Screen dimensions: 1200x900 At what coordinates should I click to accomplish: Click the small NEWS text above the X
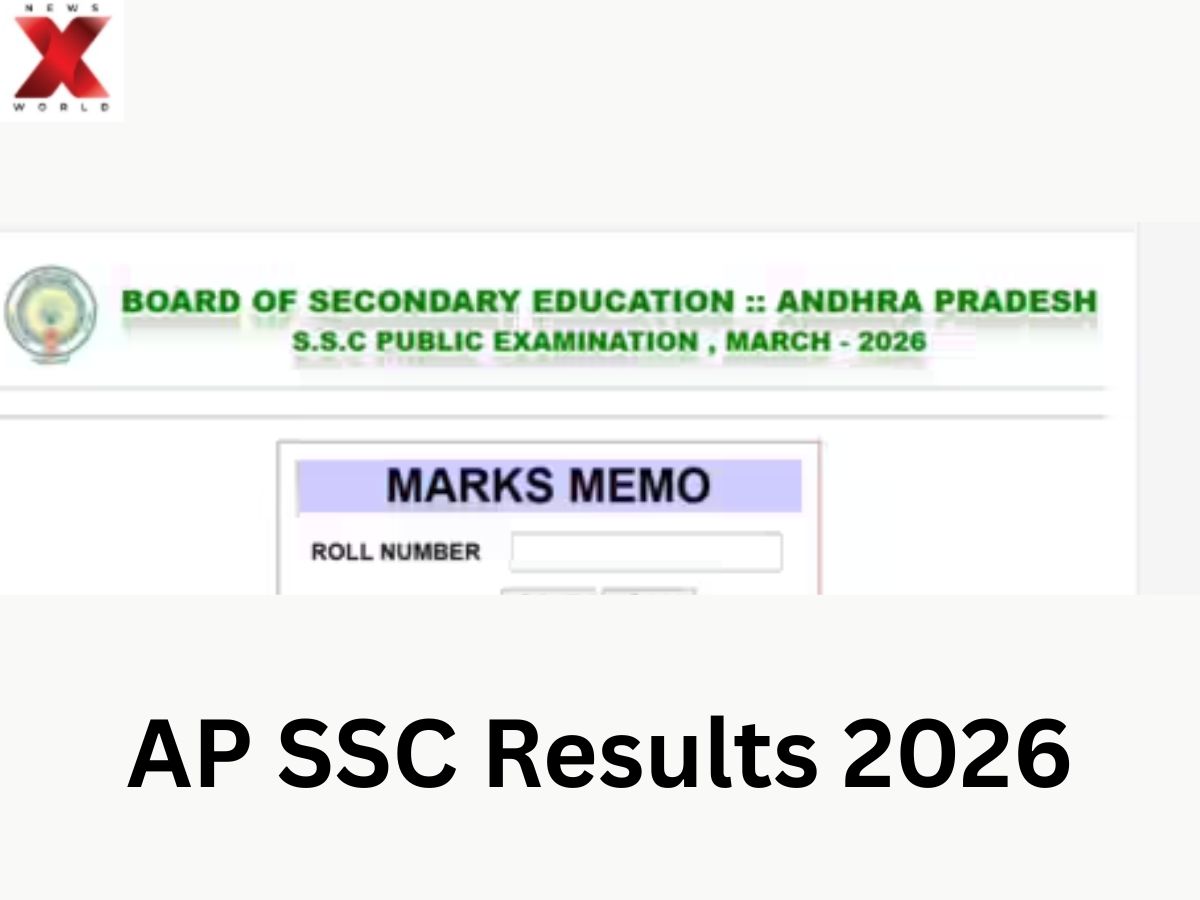[x=62, y=8]
